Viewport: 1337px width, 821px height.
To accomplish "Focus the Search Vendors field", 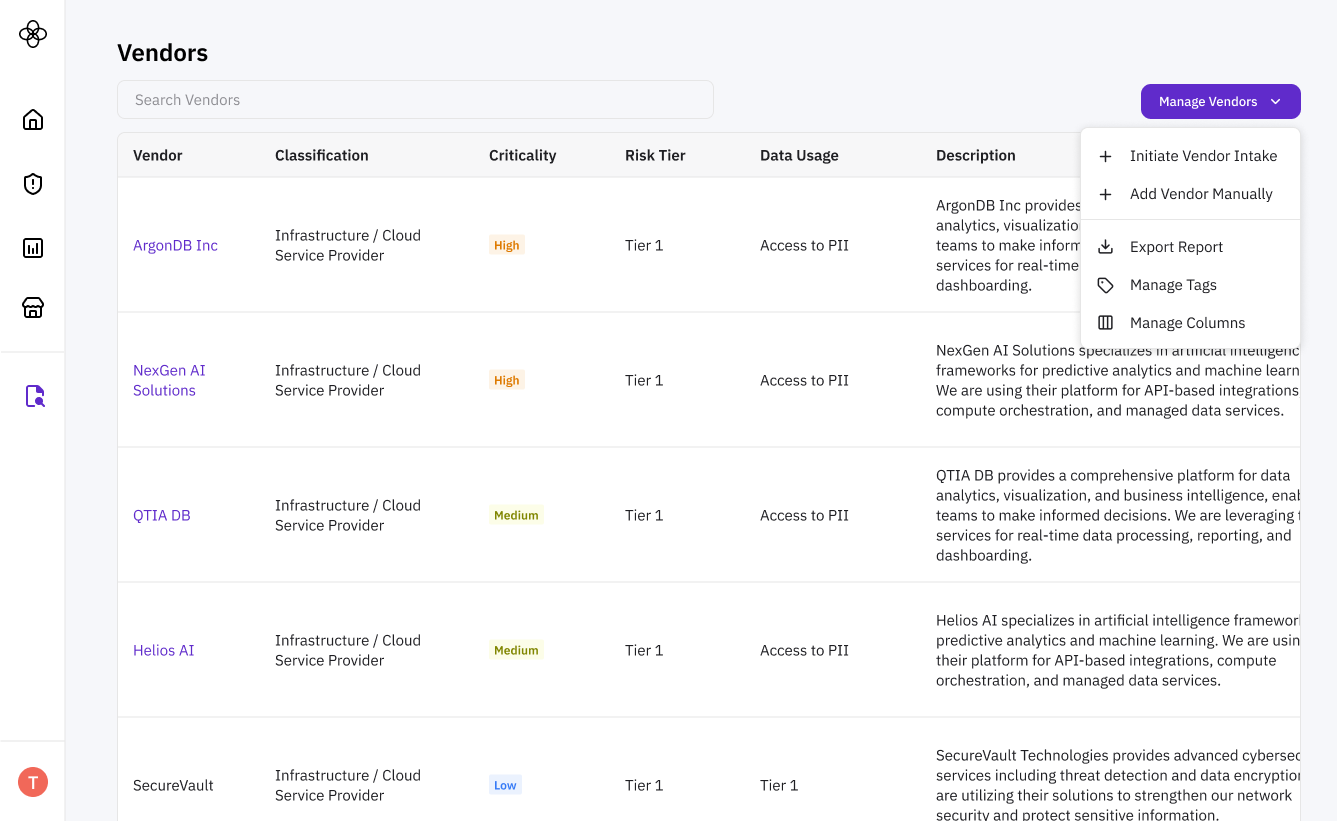I will (x=415, y=100).
